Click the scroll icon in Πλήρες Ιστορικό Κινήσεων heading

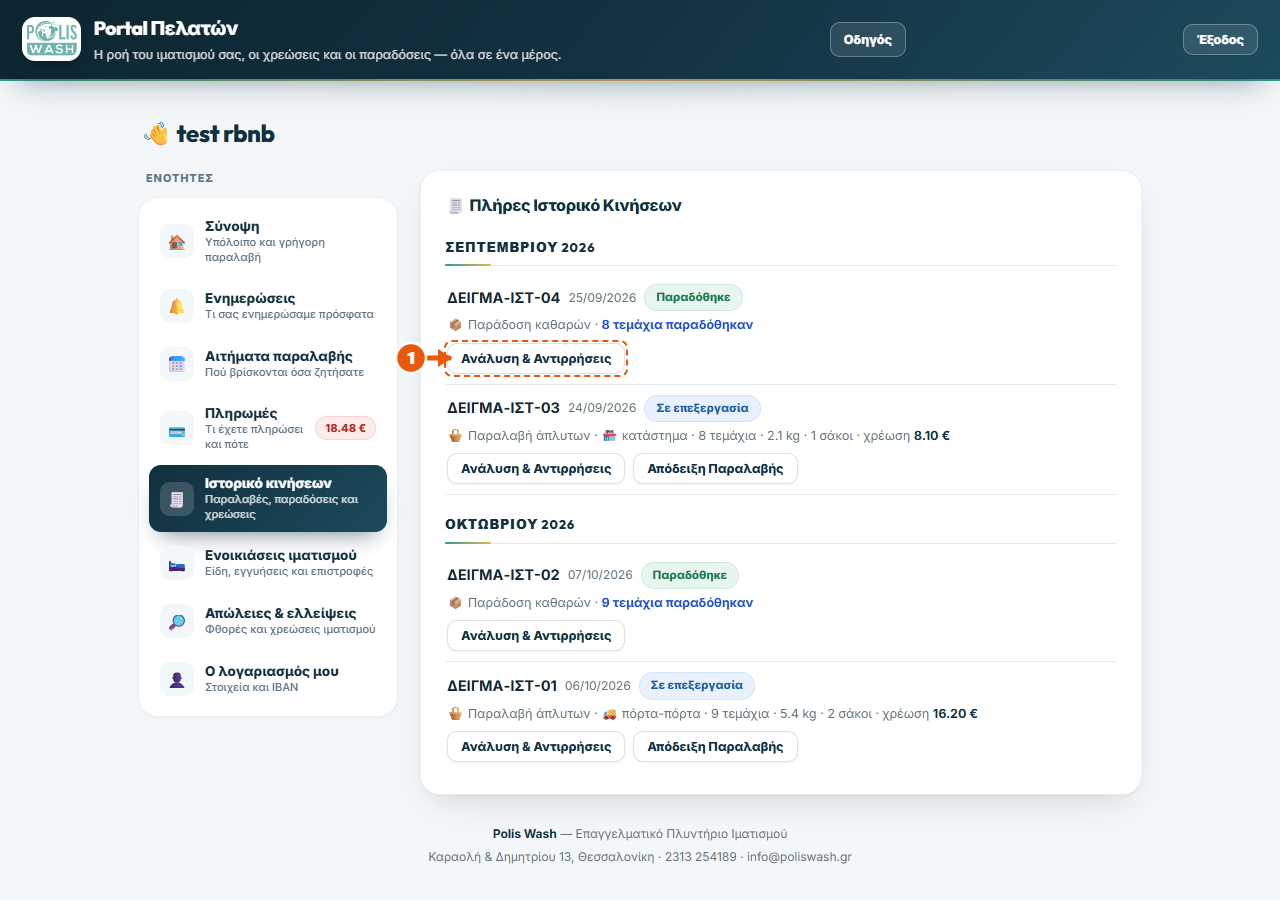456,206
